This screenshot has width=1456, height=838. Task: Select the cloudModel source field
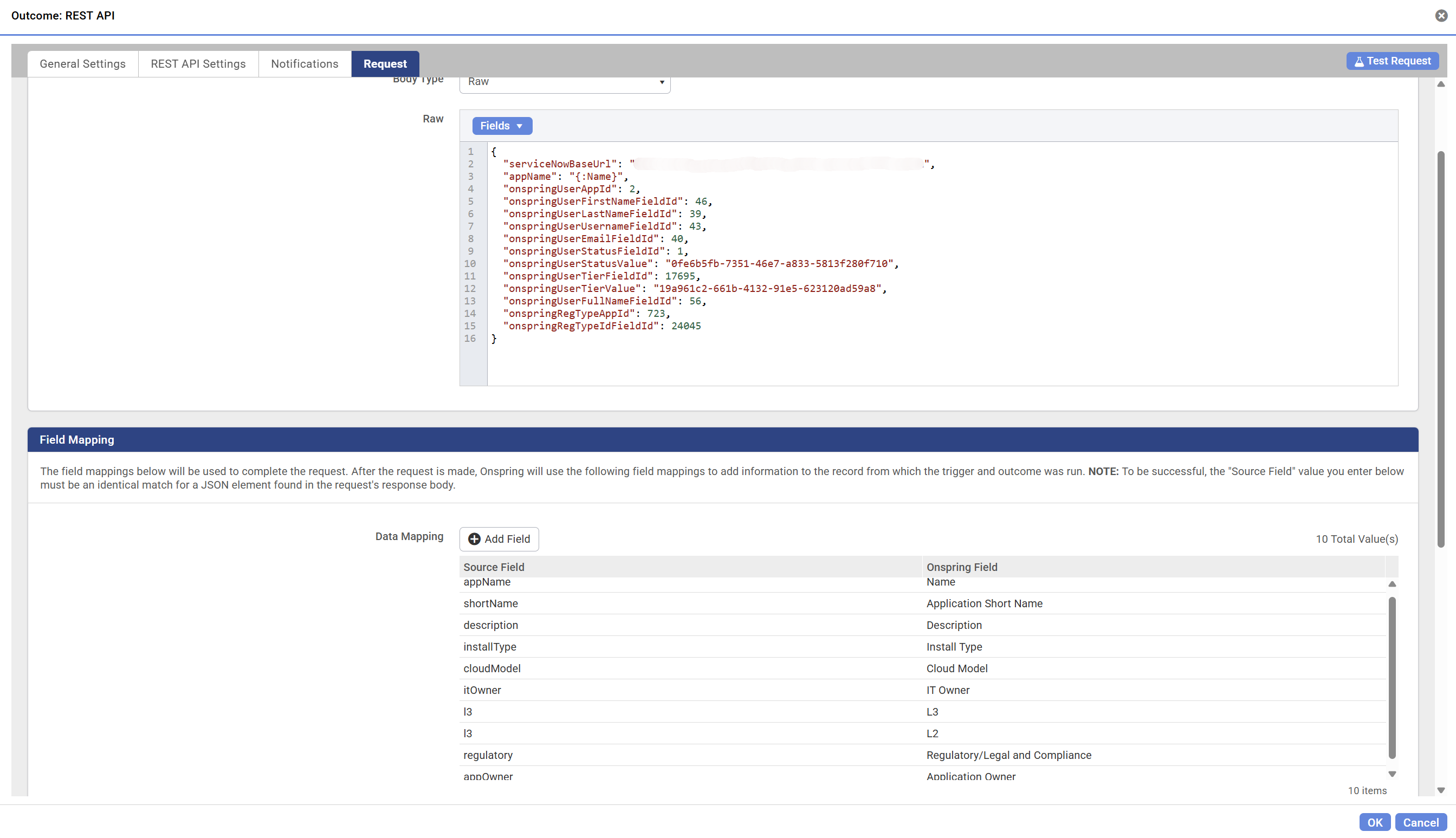point(690,669)
